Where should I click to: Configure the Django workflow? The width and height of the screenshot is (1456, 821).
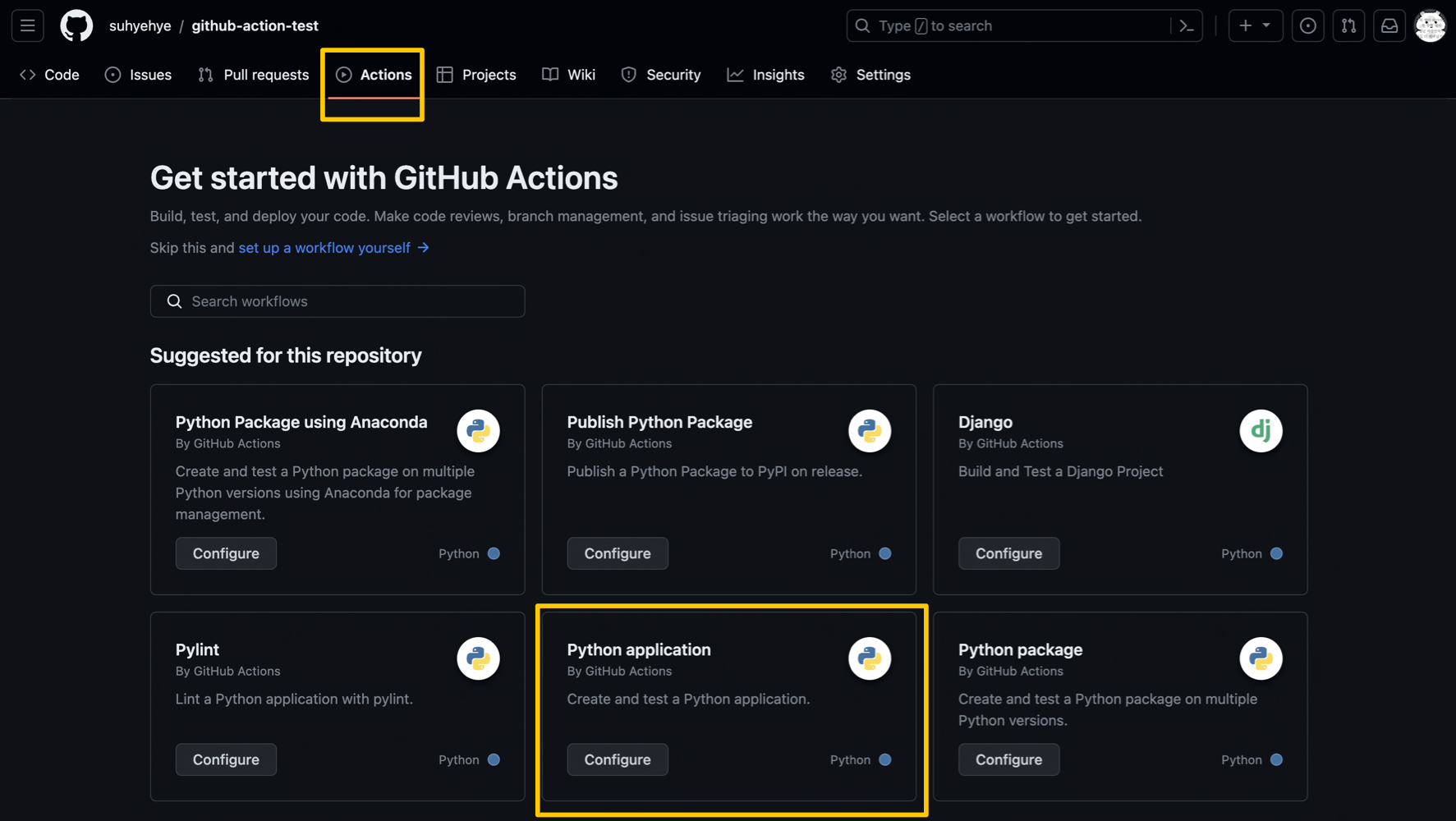pos(1008,553)
